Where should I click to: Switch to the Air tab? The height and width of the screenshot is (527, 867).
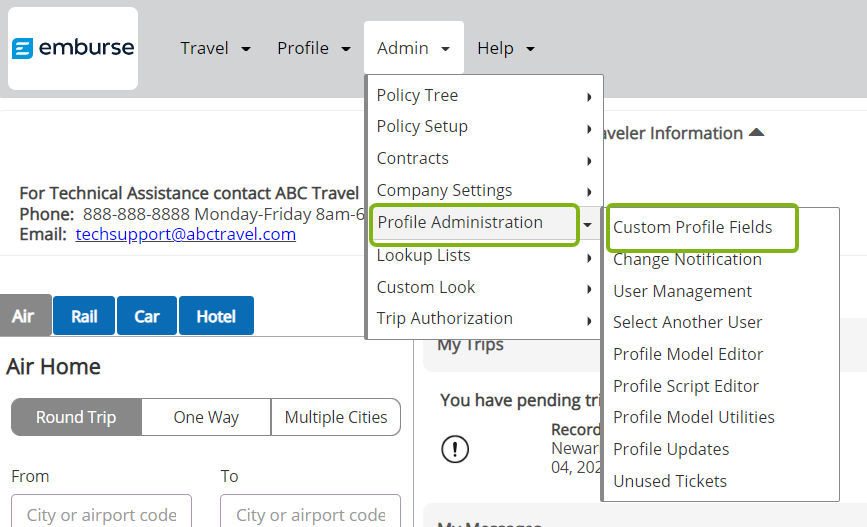click(x=25, y=316)
